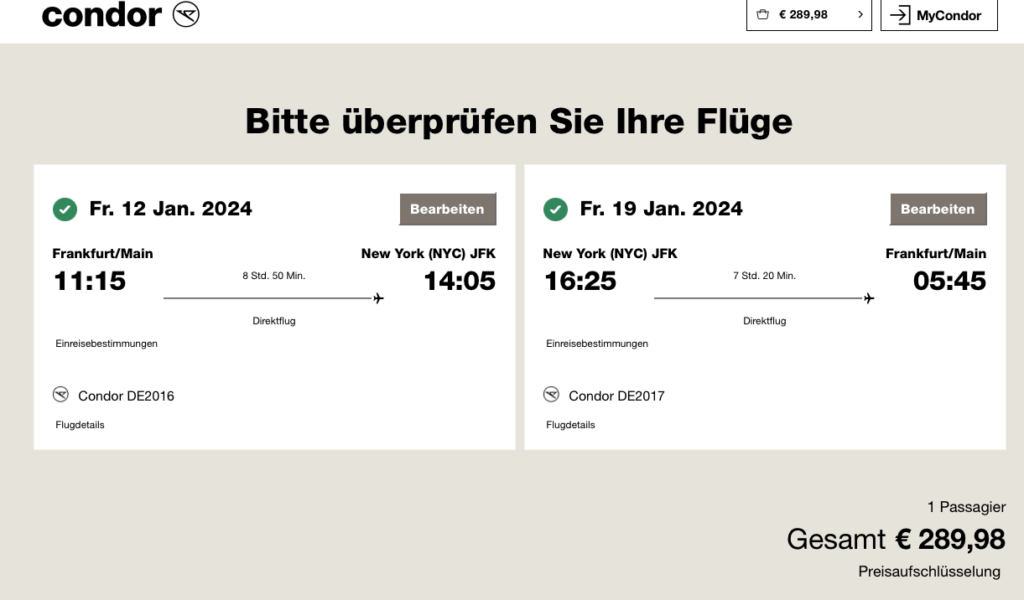Click the MyCondor login arrow icon

click(x=900, y=15)
